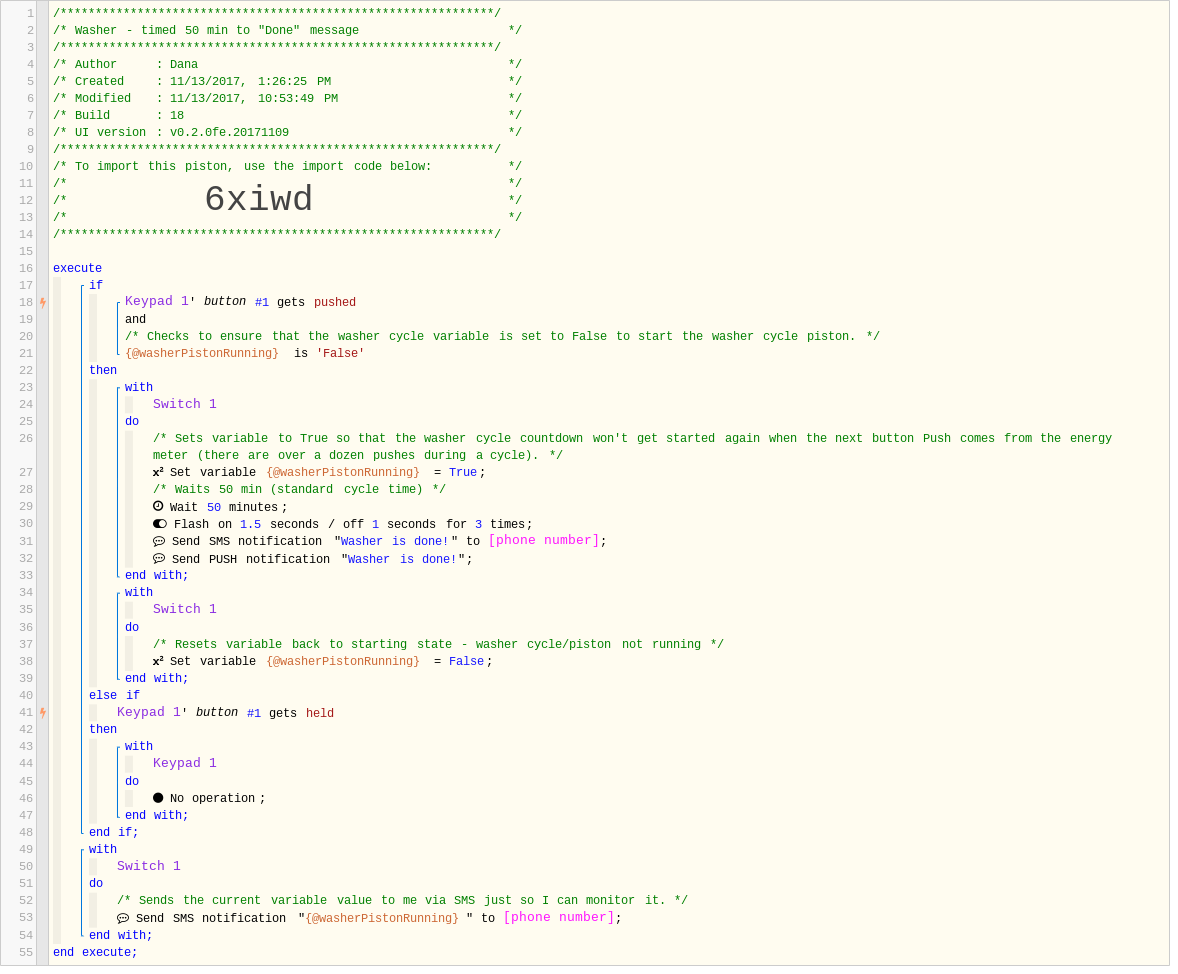Click 'end with;' on line 39

[157, 679]
